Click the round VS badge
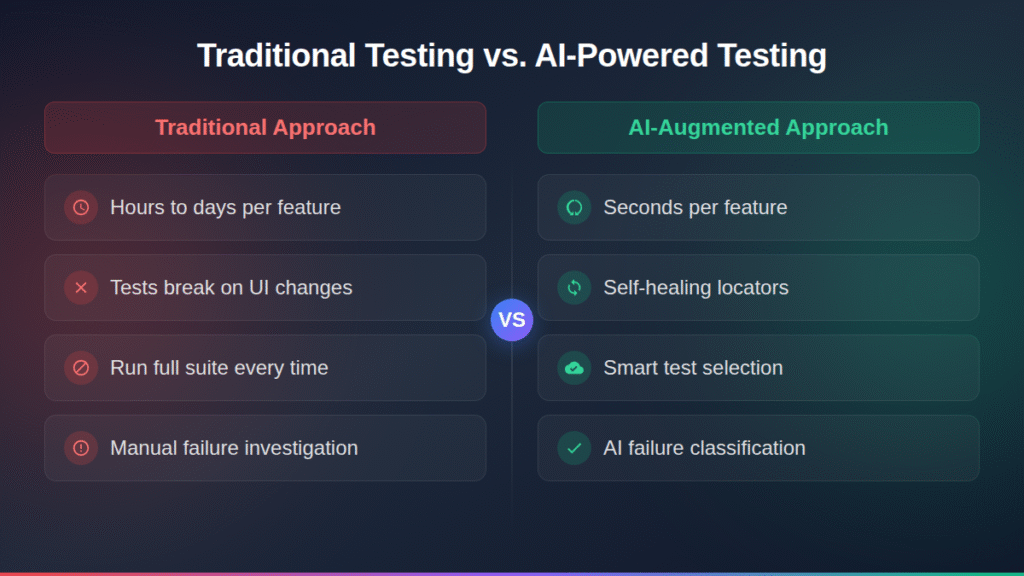 (x=512, y=321)
